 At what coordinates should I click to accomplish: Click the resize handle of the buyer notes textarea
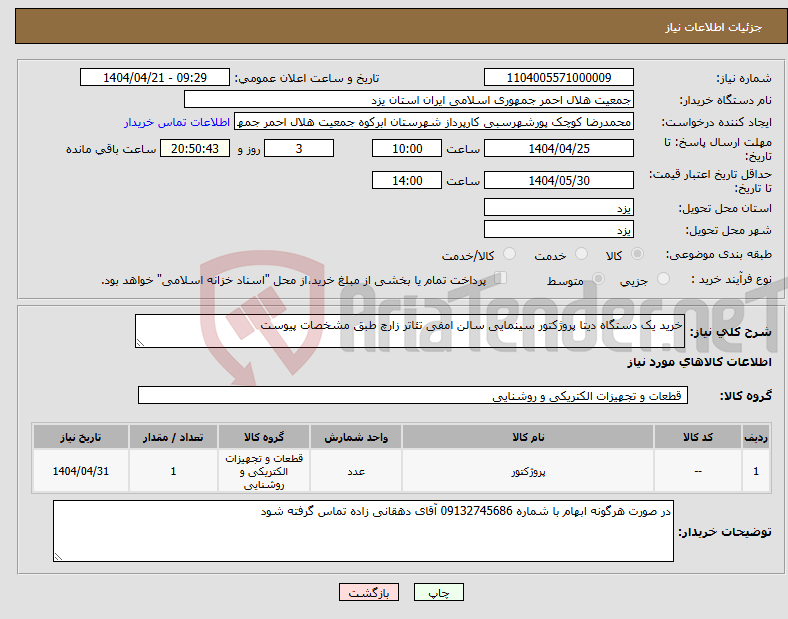pos(58,557)
